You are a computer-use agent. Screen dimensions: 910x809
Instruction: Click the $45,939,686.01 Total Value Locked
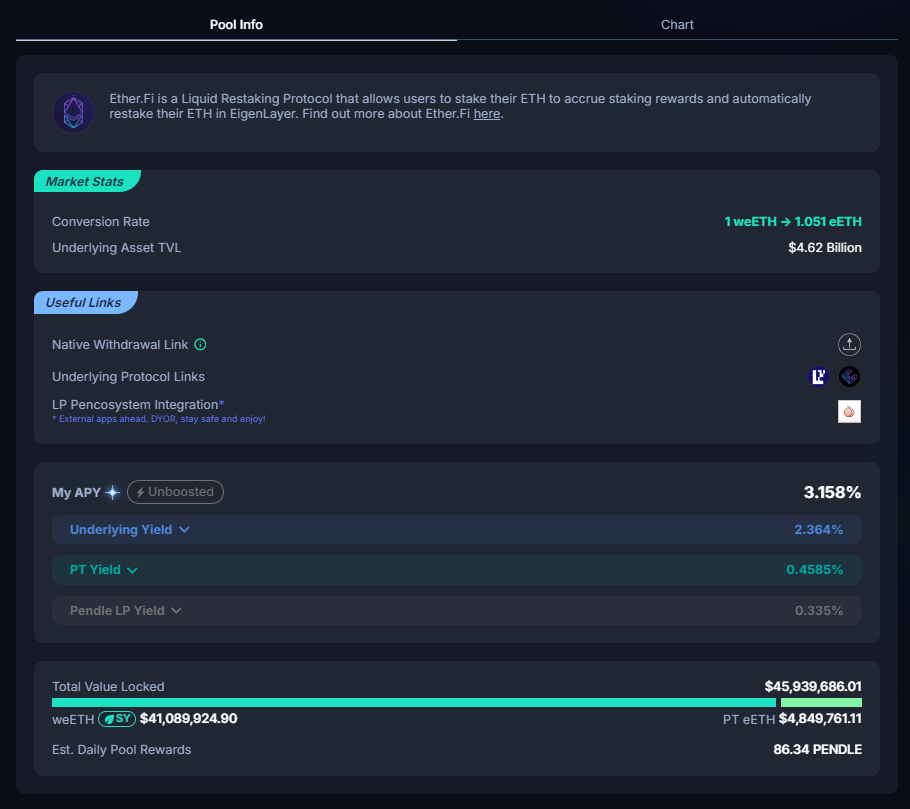[x=813, y=687]
